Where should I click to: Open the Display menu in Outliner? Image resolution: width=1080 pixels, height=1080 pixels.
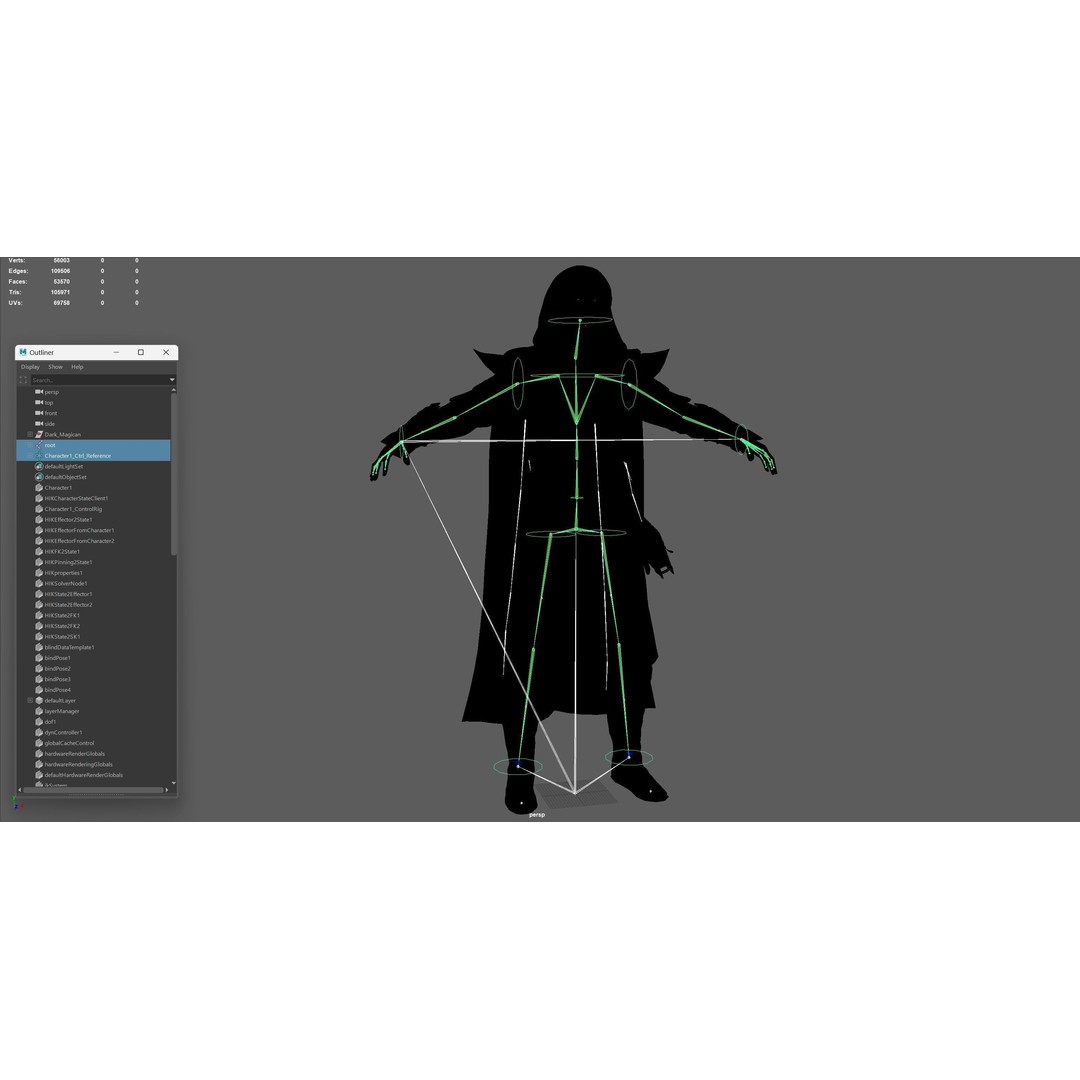click(30, 367)
